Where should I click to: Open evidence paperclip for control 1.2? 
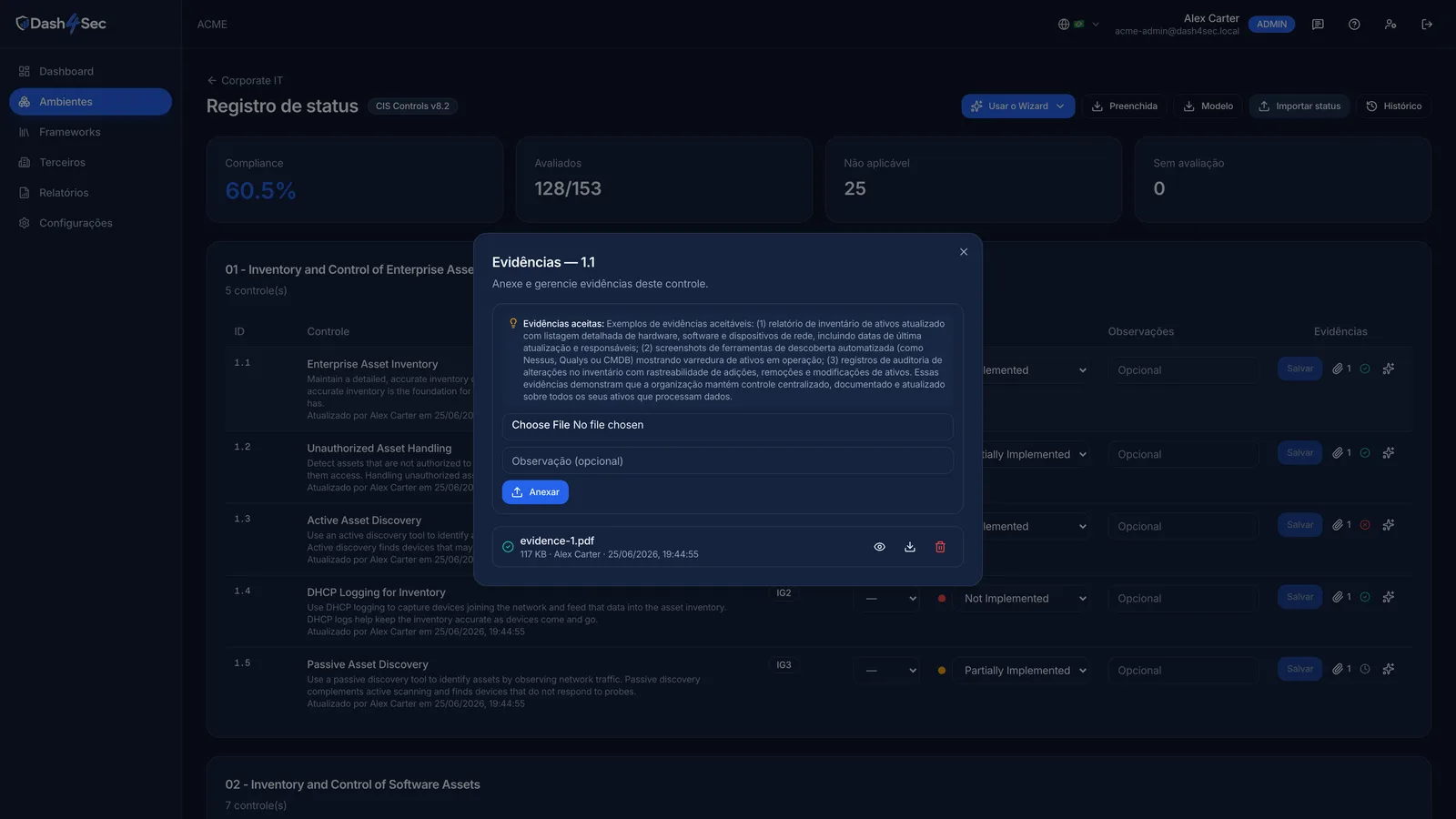coord(1341,452)
